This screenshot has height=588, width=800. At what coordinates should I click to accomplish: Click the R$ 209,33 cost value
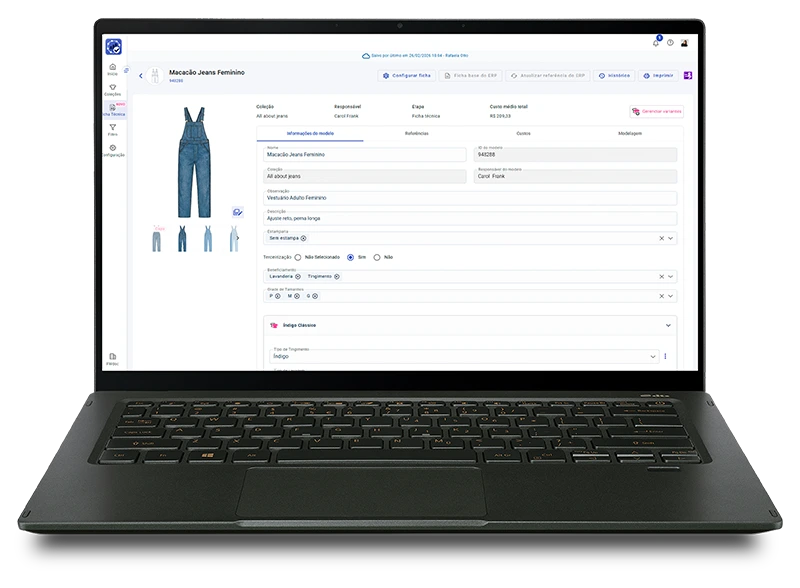(x=500, y=116)
